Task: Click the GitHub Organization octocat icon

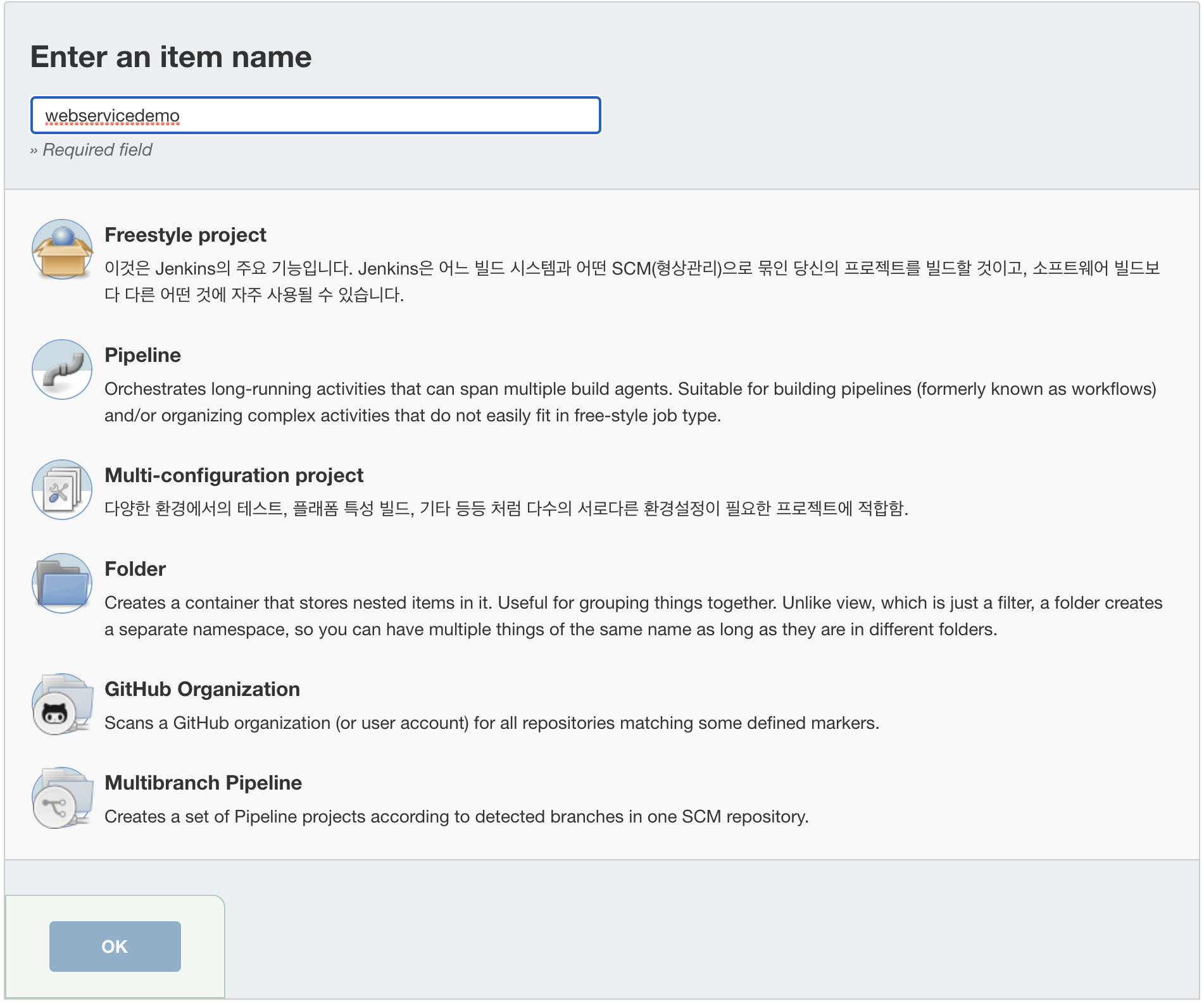Action: 62,704
